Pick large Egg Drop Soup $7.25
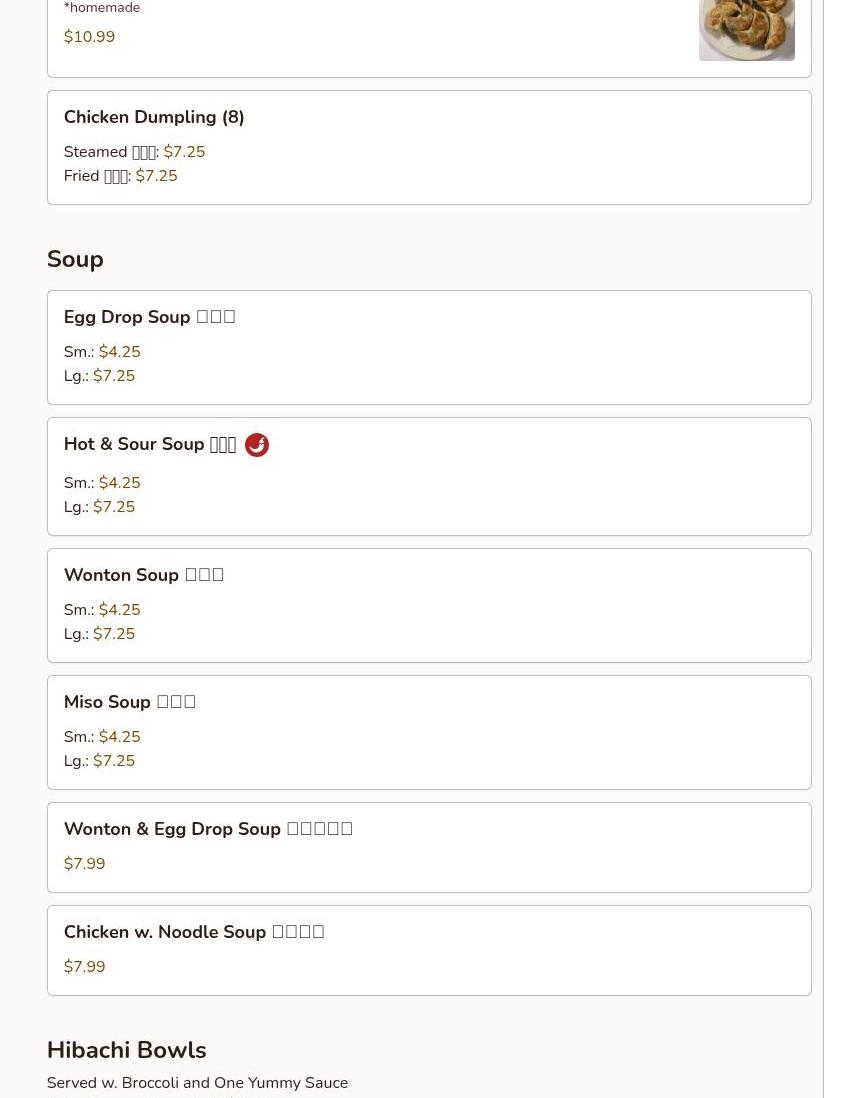The height and width of the screenshot is (1098, 844). coord(113,376)
